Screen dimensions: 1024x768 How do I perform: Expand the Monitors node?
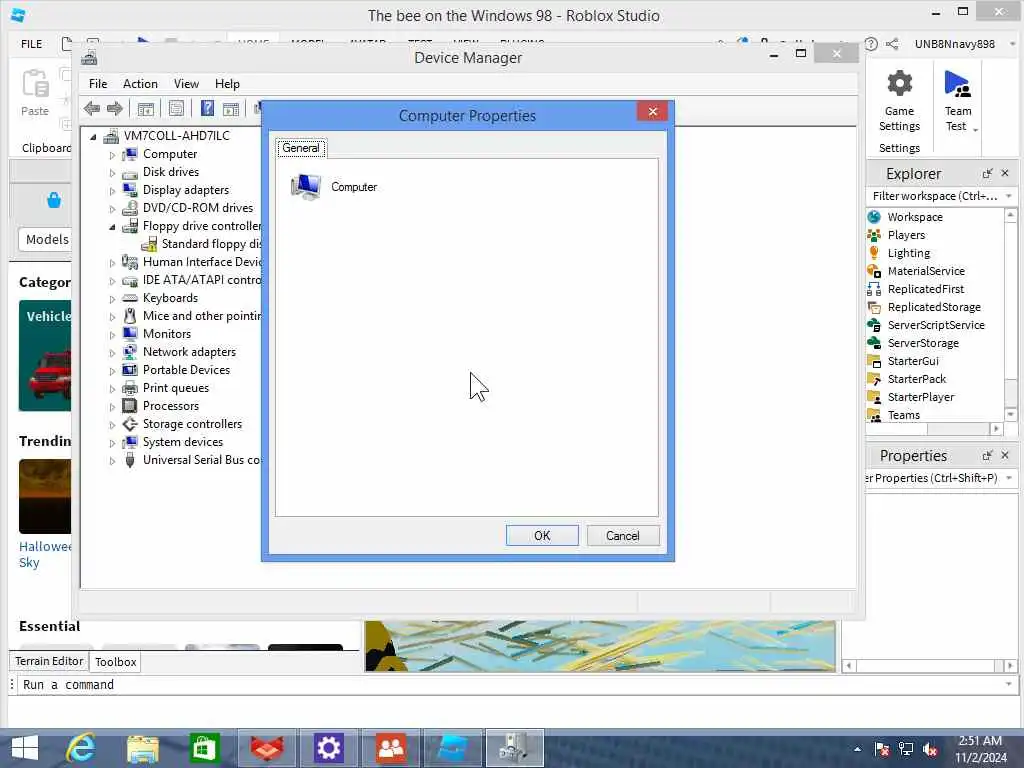pos(112,335)
